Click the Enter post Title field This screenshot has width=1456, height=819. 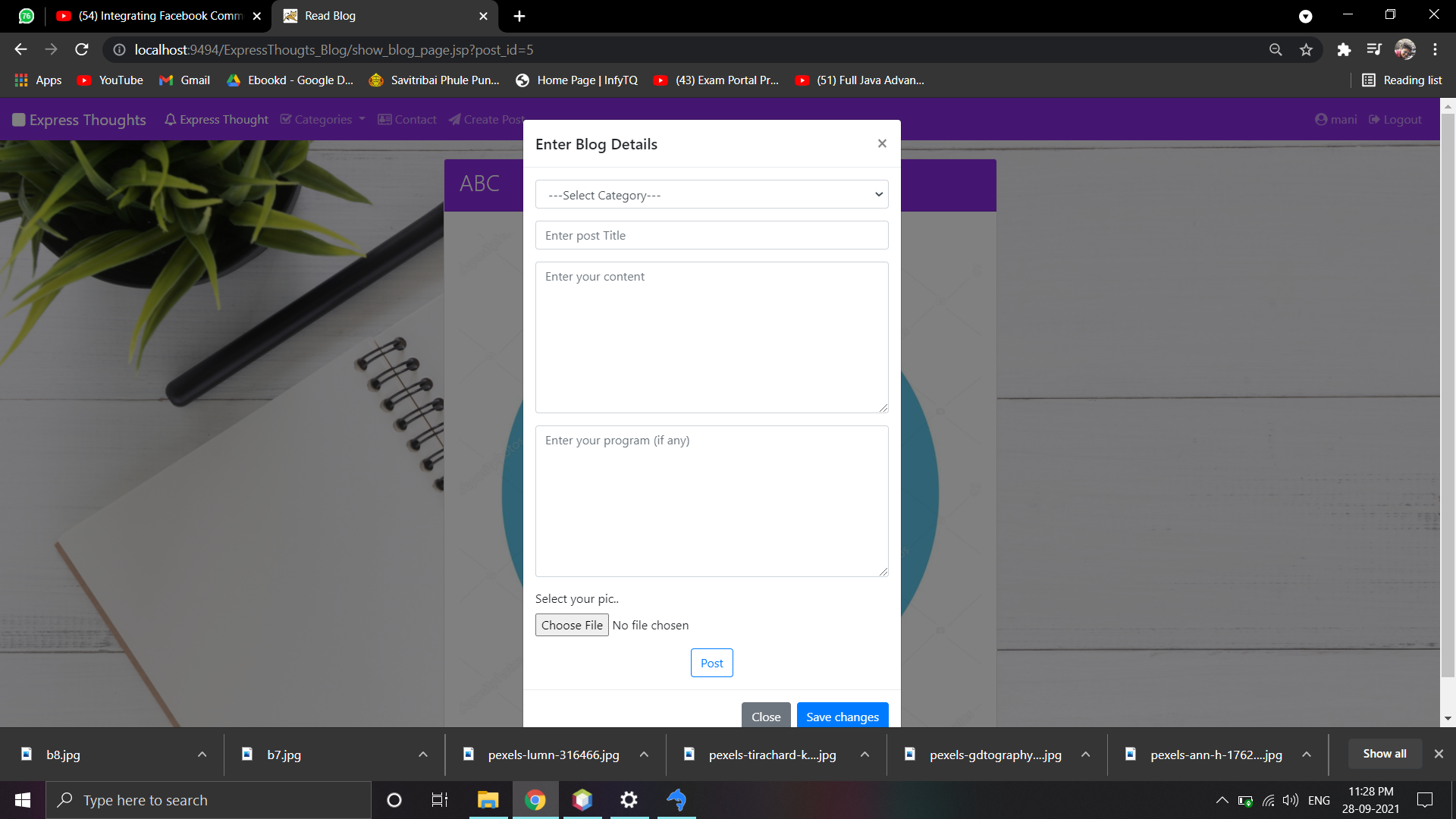pyautogui.click(x=711, y=236)
